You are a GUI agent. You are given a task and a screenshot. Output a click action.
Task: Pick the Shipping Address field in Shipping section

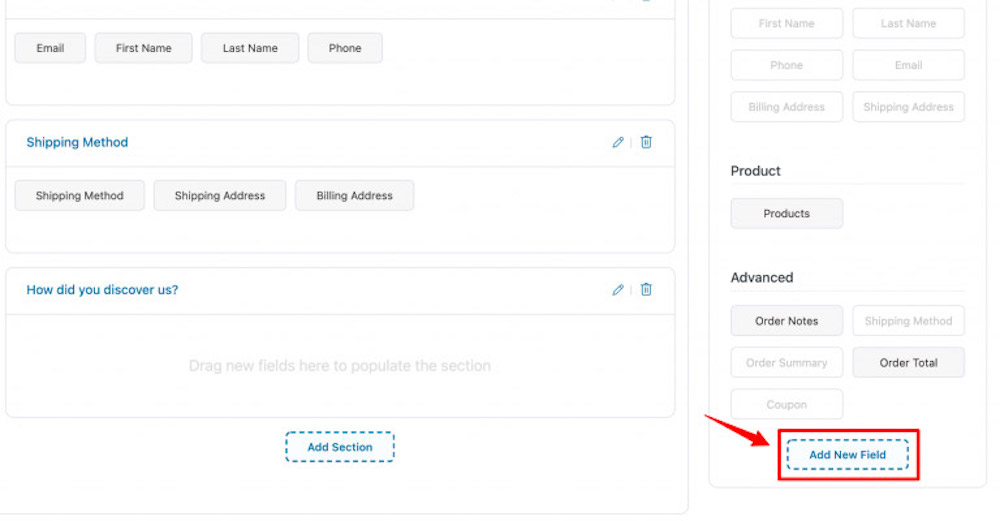pyautogui.click(x=220, y=196)
